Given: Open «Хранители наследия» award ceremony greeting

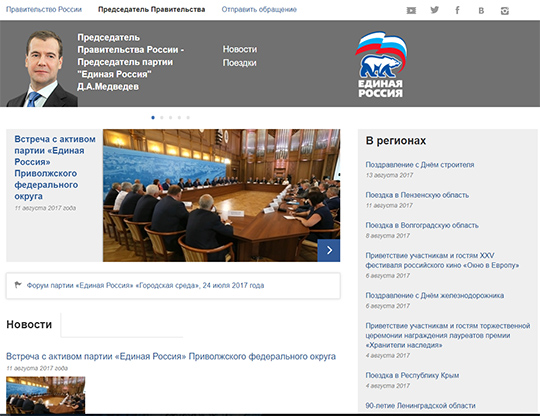Looking at the screenshot, I should [448, 335].
